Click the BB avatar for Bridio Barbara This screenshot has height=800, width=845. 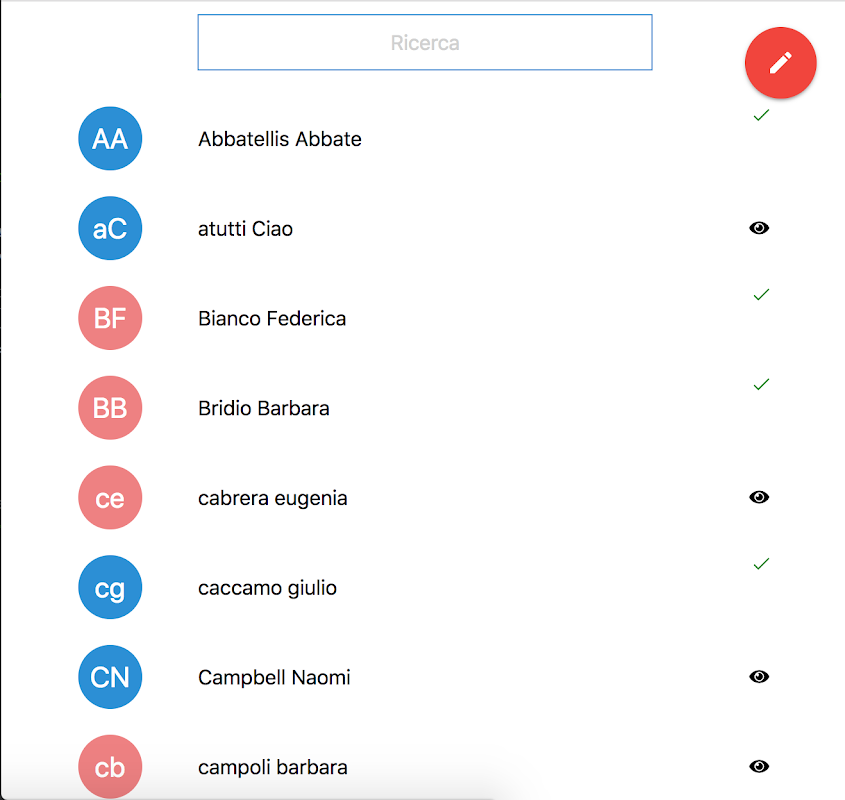point(110,408)
